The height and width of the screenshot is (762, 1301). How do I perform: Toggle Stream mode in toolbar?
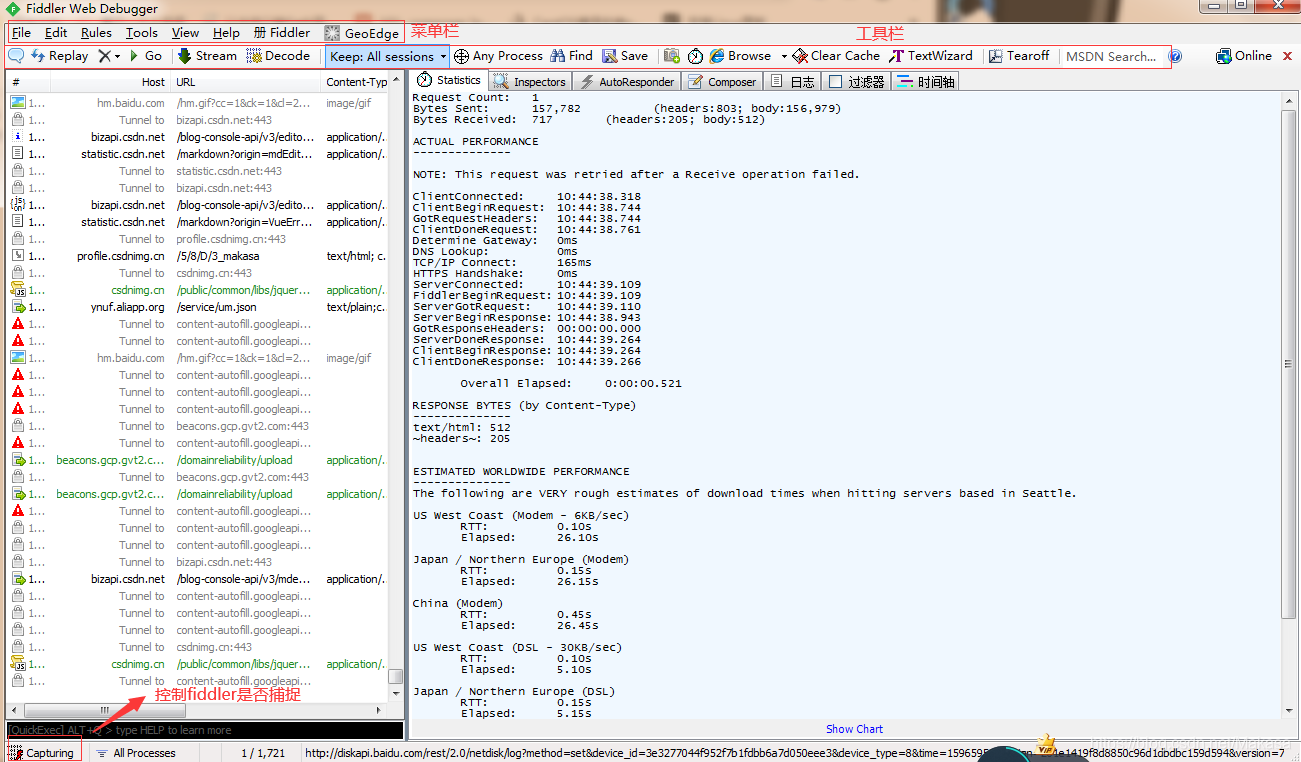click(x=207, y=56)
